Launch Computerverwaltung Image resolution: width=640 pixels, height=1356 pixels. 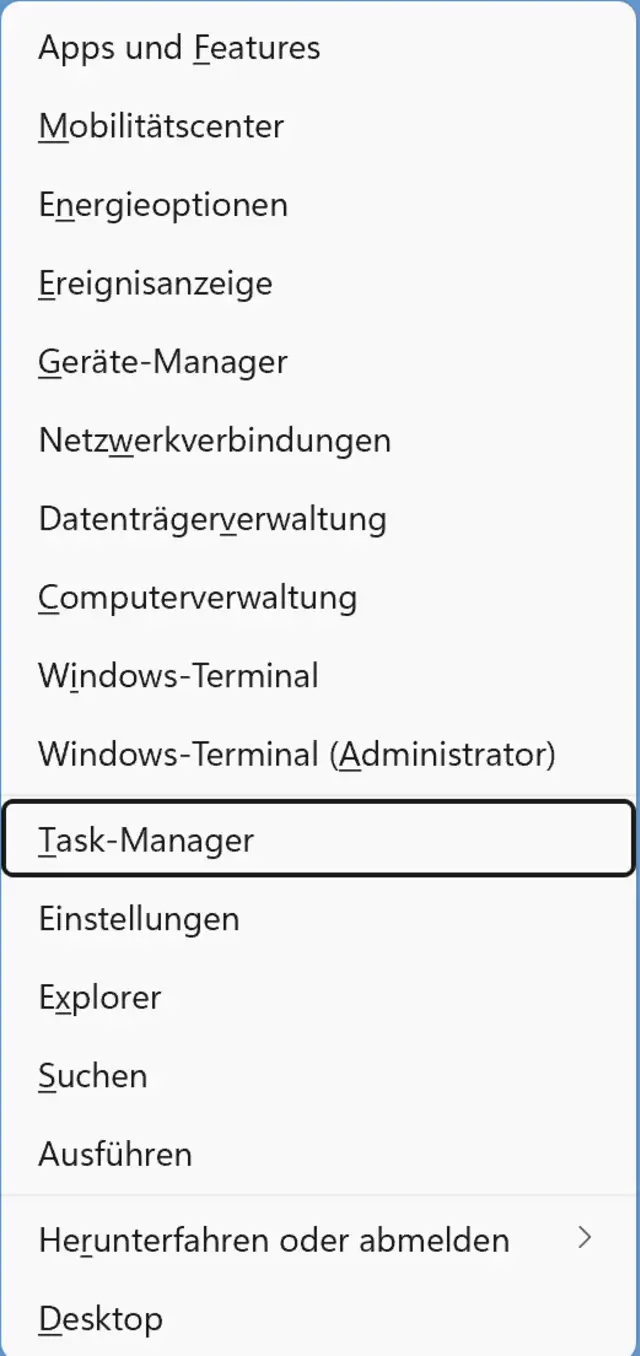click(197, 597)
